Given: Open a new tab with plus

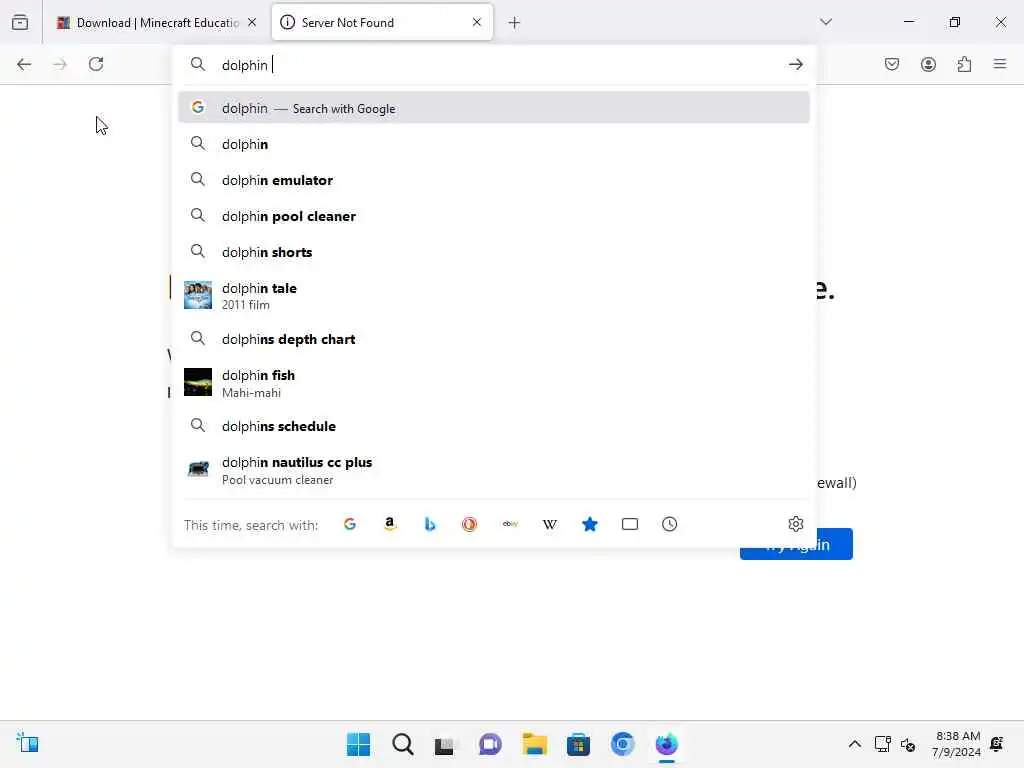Looking at the screenshot, I should 515,23.
